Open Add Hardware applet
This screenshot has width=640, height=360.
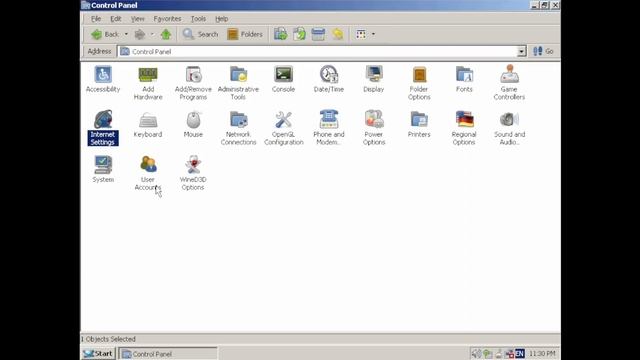[148, 83]
